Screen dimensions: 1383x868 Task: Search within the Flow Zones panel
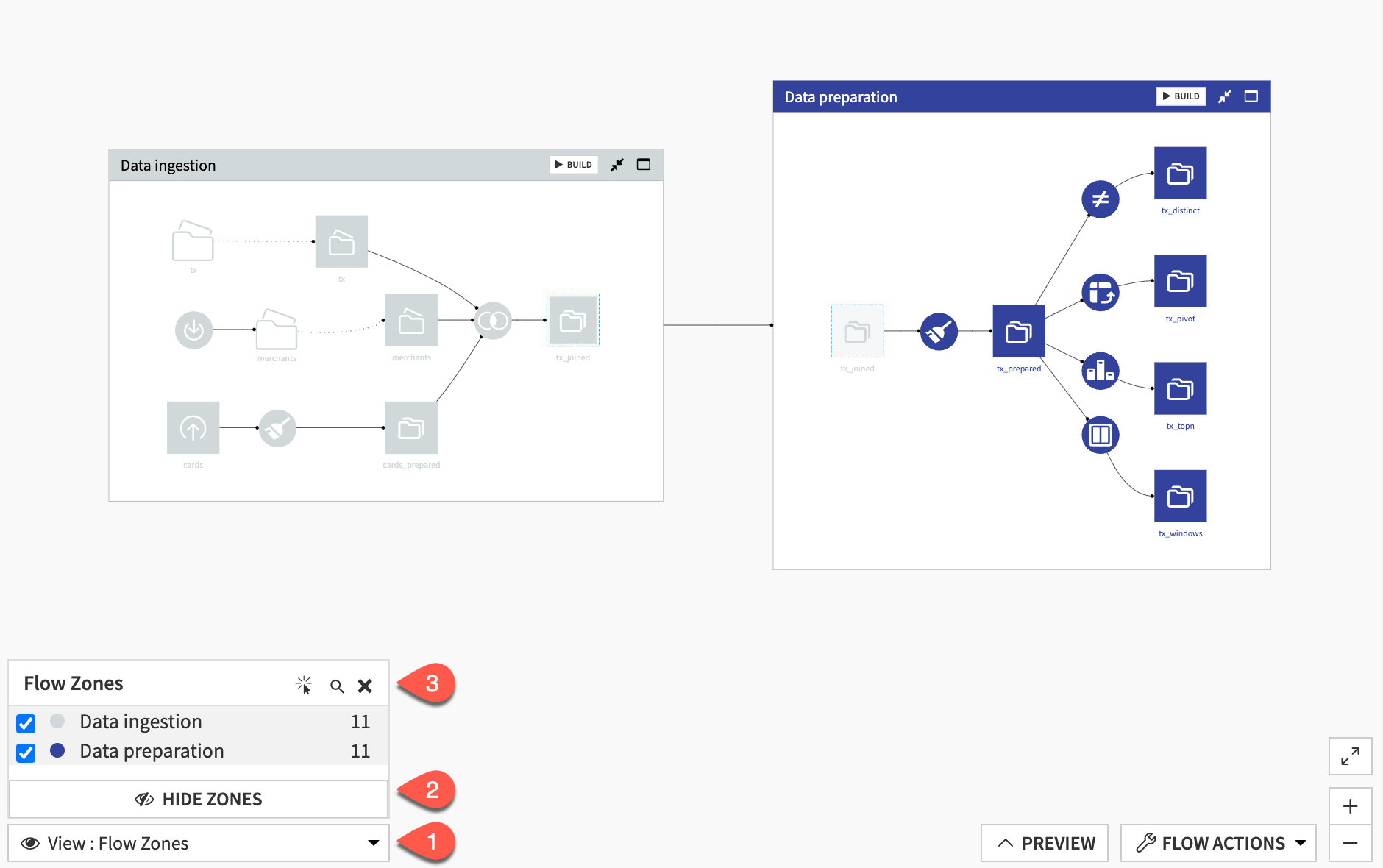(337, 686)
